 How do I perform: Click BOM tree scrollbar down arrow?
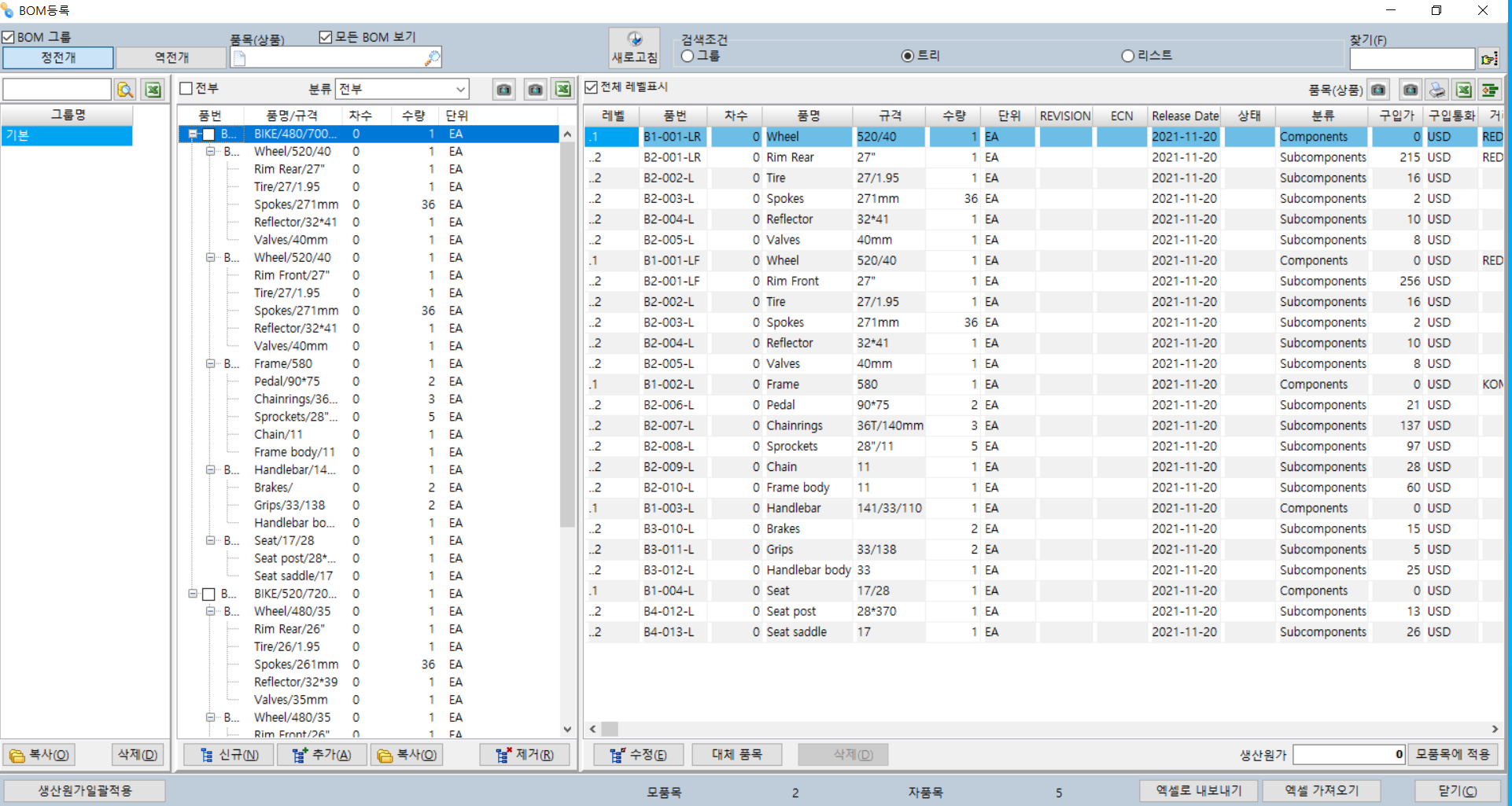pyautogui.click(x=567, y=730)
